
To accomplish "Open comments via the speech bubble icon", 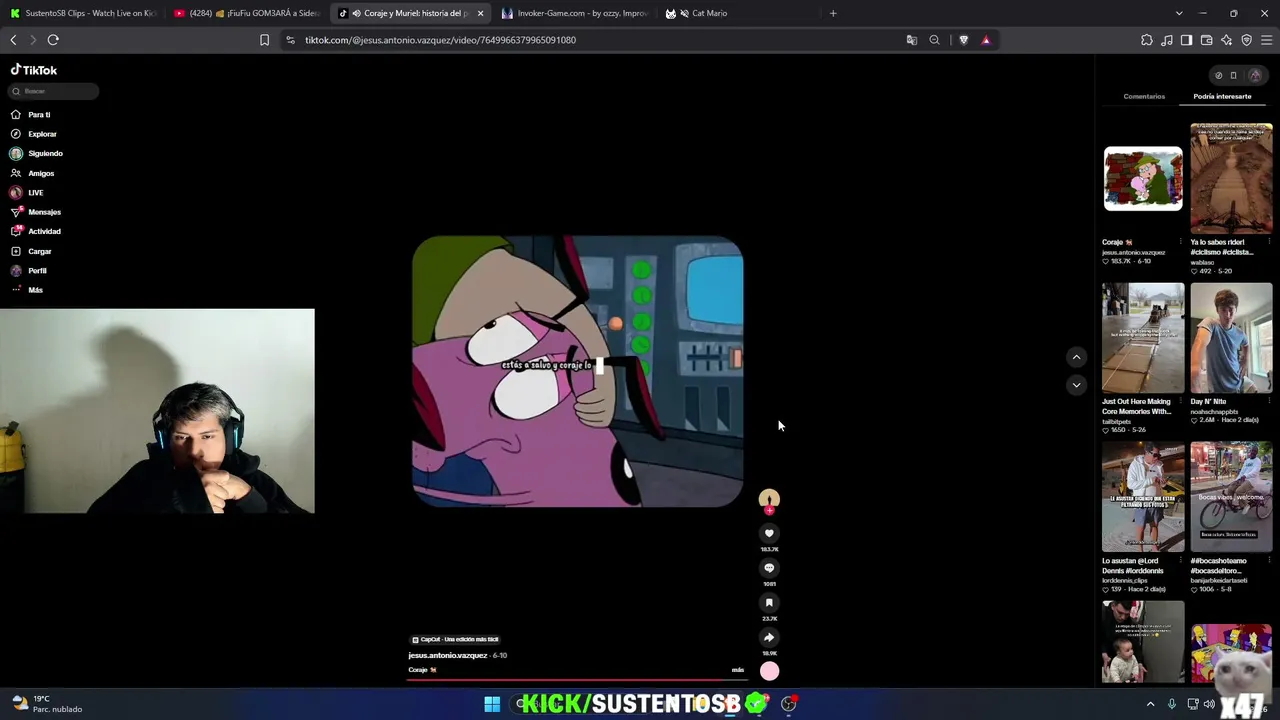I will coord(769,568).
